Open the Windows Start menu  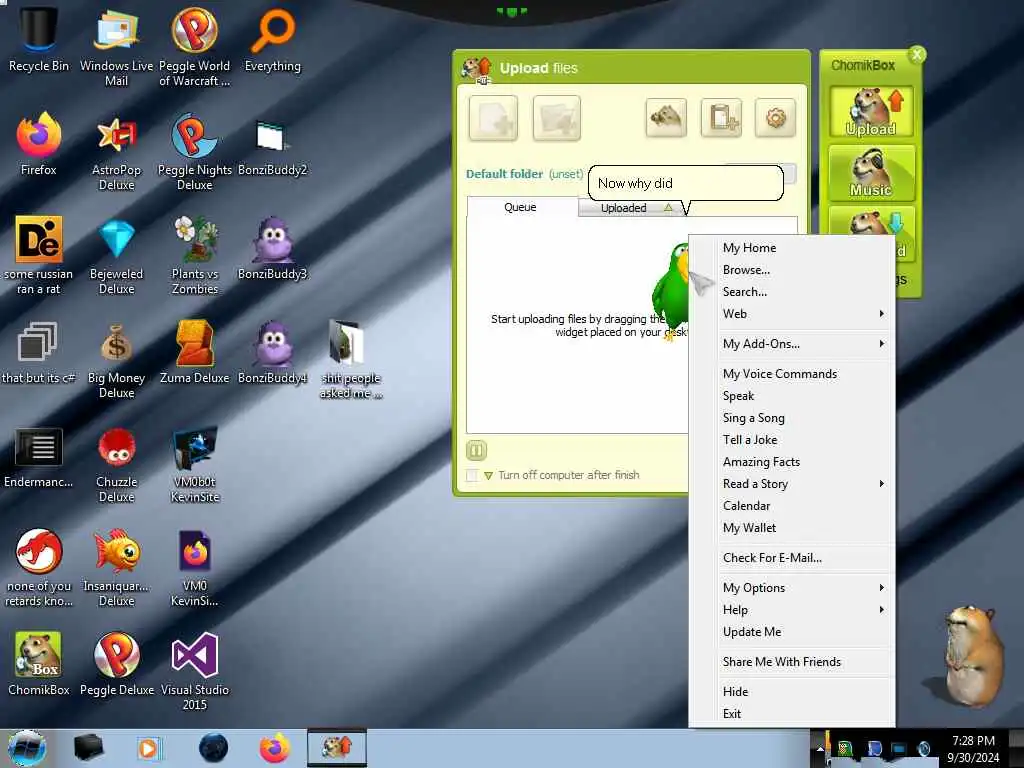click(x=27, y=748)
